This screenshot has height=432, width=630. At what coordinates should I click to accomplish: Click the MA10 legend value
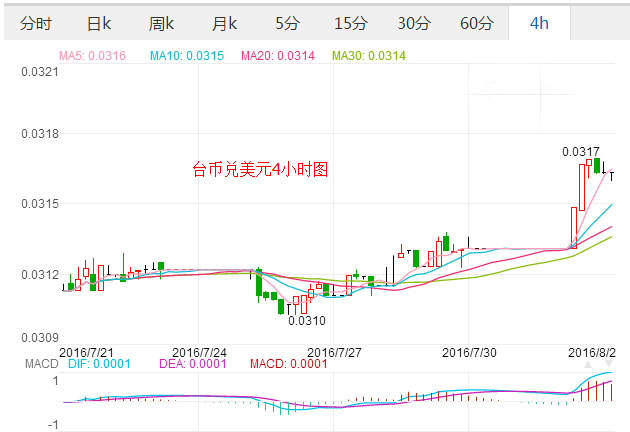(185, 55)
